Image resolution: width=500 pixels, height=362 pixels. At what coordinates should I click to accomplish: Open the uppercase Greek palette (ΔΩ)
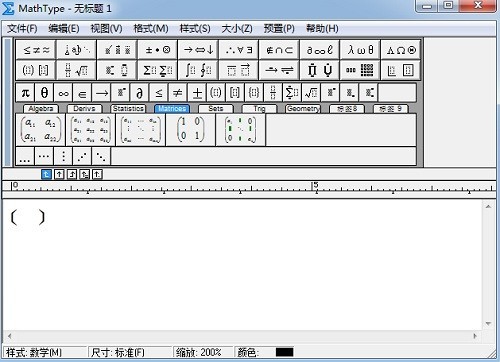coord(401,50)
